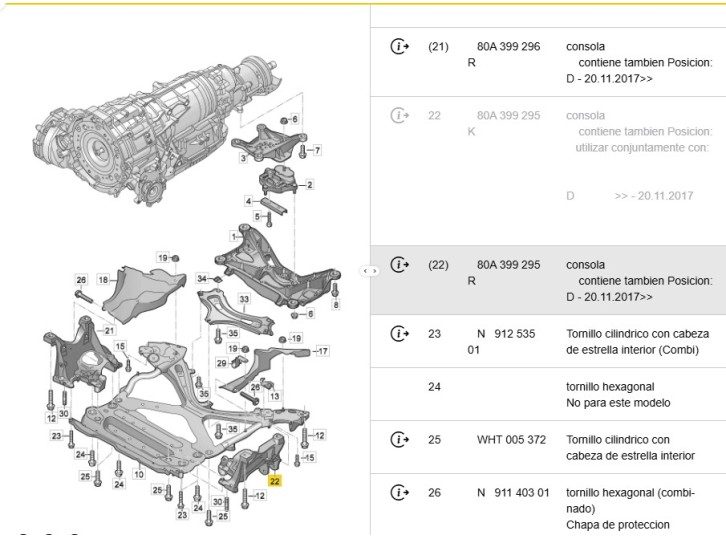
Task: Click callout 30 near the left console
Action: pos(63,414)
